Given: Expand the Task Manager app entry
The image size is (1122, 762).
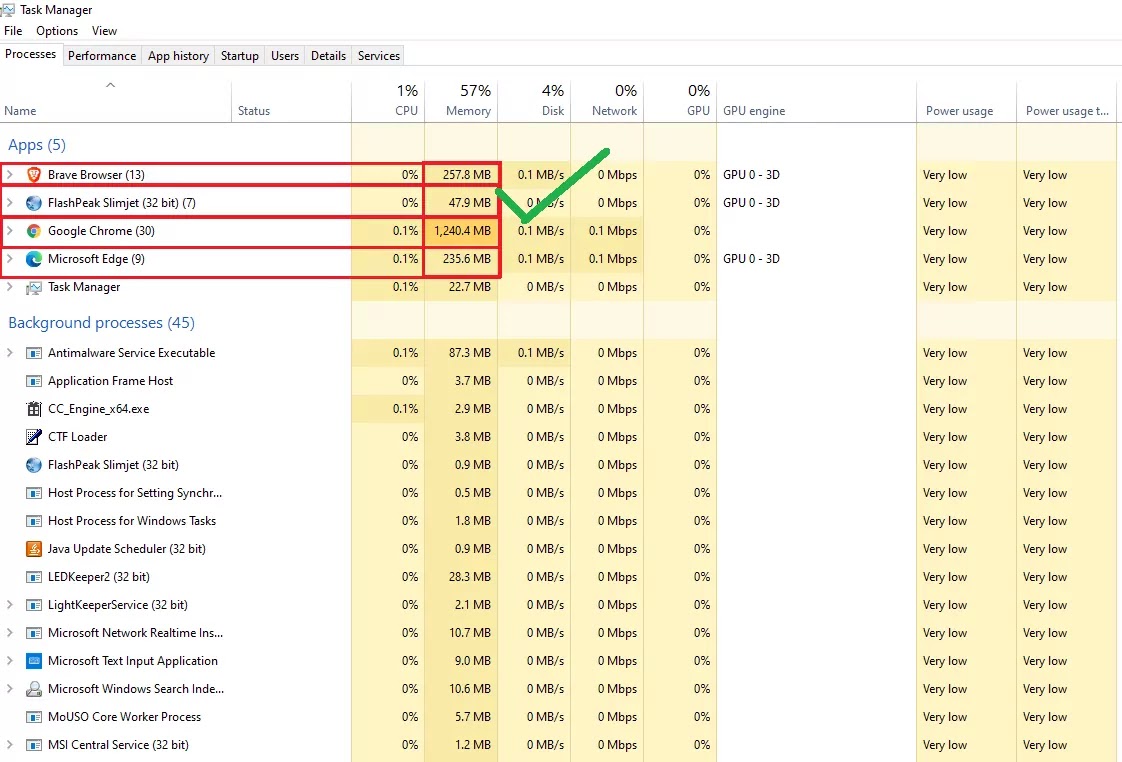Looking at the screenshot, I should point(9,287).
